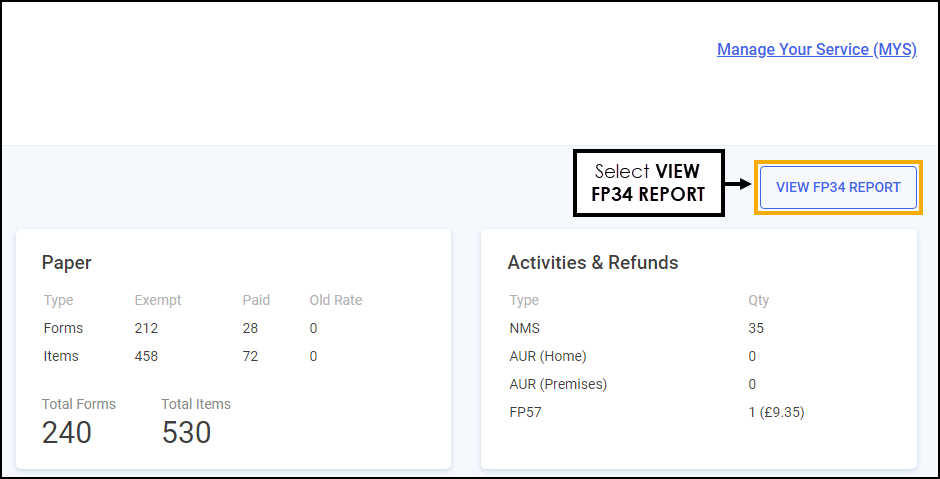
Task: Click the VIEW FP34 REPORT button
Action: coord(838,187)
